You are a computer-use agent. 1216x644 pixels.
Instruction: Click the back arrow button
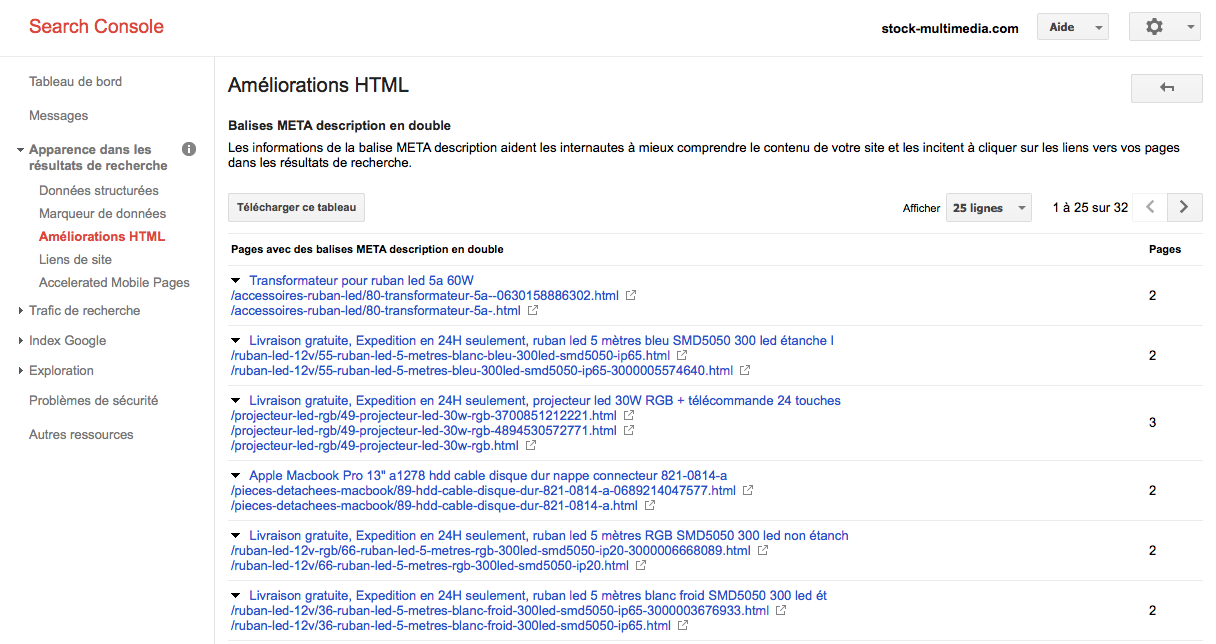coord(1166,88)
